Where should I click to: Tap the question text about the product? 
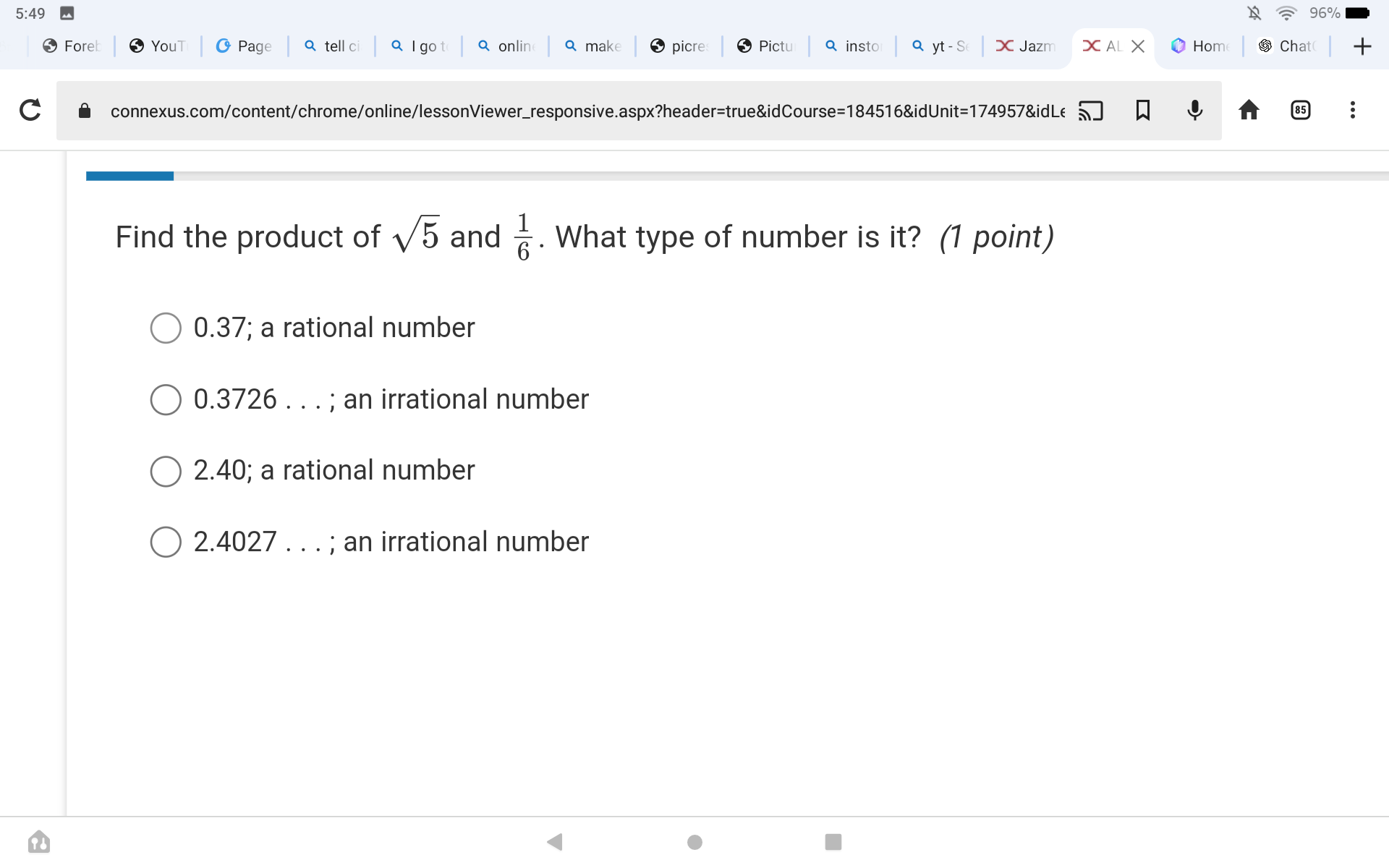click(518, 237)
